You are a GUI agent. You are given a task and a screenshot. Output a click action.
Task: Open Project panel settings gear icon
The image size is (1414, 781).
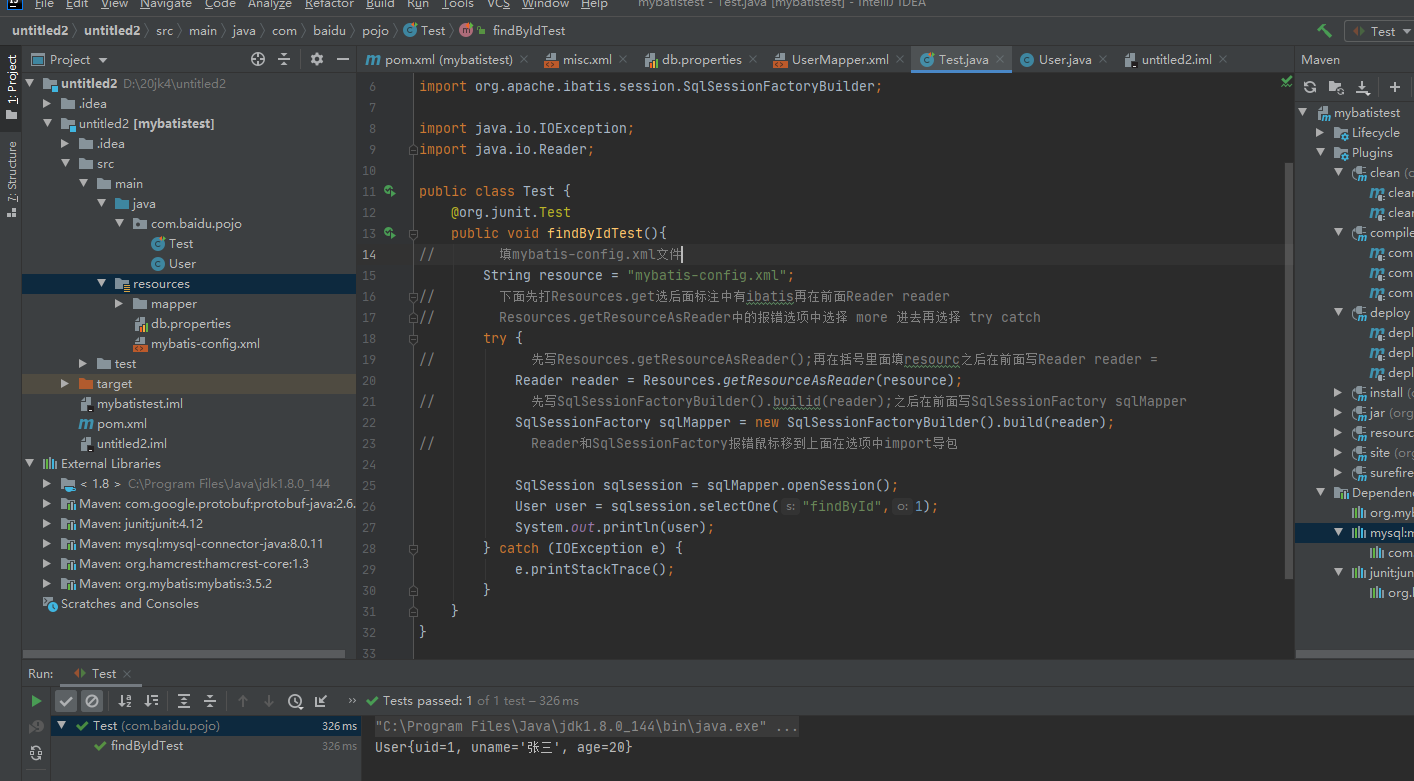317,59
